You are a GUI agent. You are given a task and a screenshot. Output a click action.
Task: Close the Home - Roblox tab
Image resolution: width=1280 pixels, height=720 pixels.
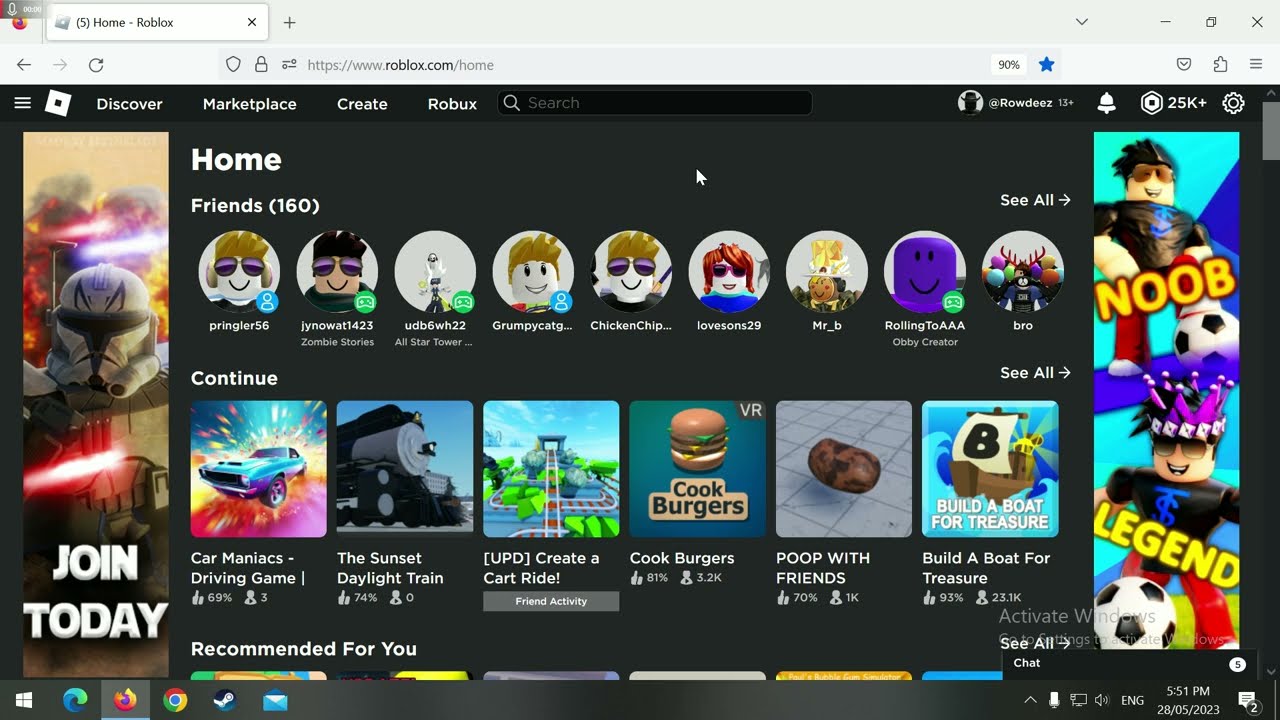point(252,22)
